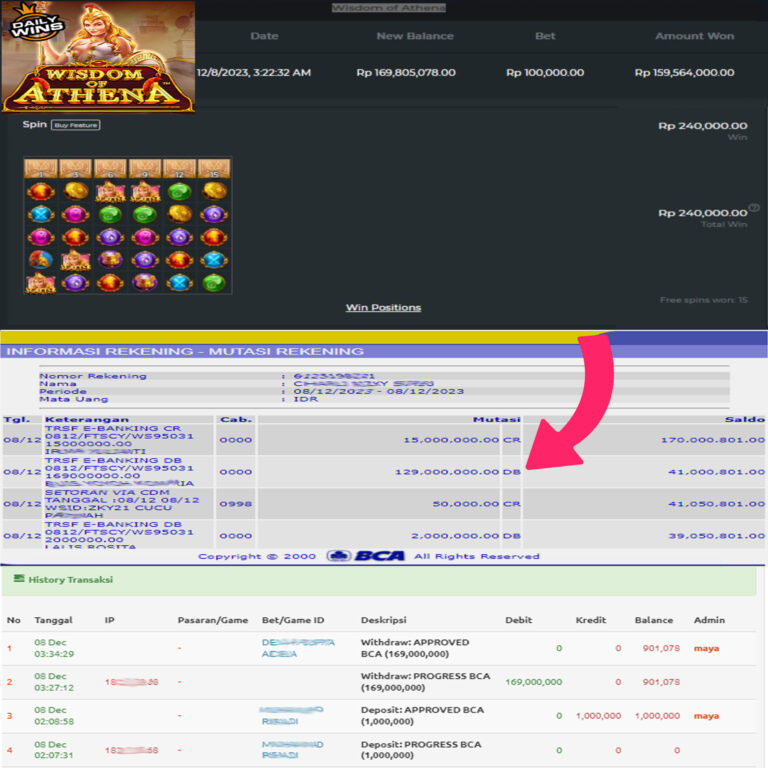Click the help icon beside Total Win
Viewport: 768px width, 768px height.
click(754, 209)
